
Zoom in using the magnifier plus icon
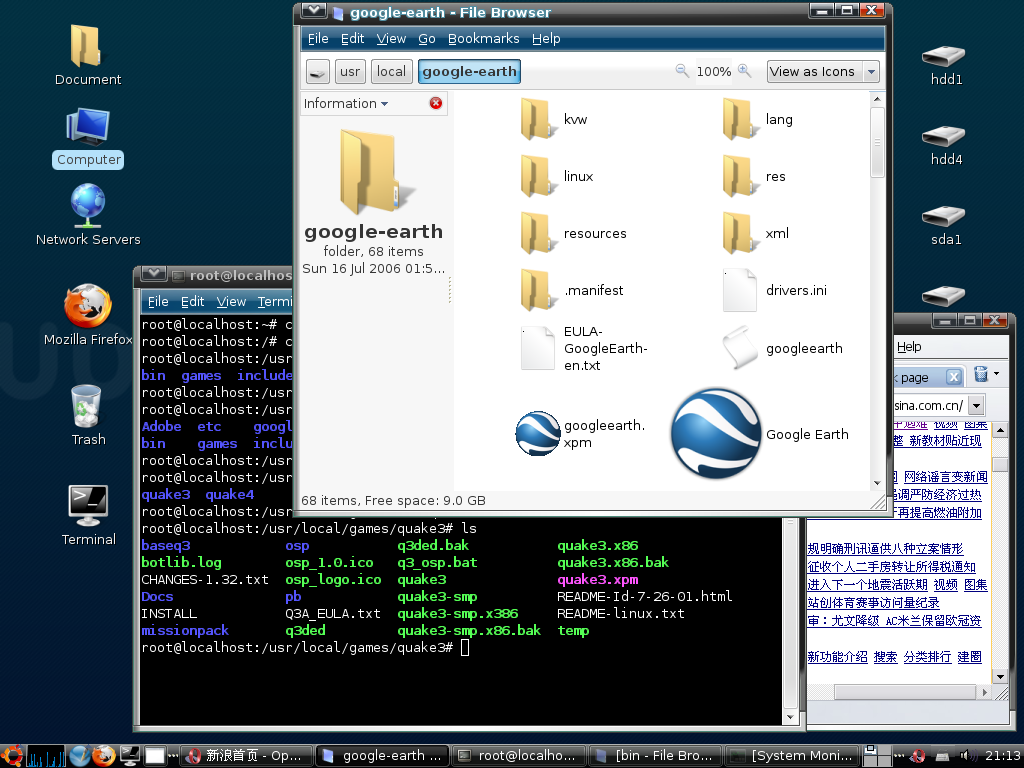pyautogui.click(x=744, y=71)
